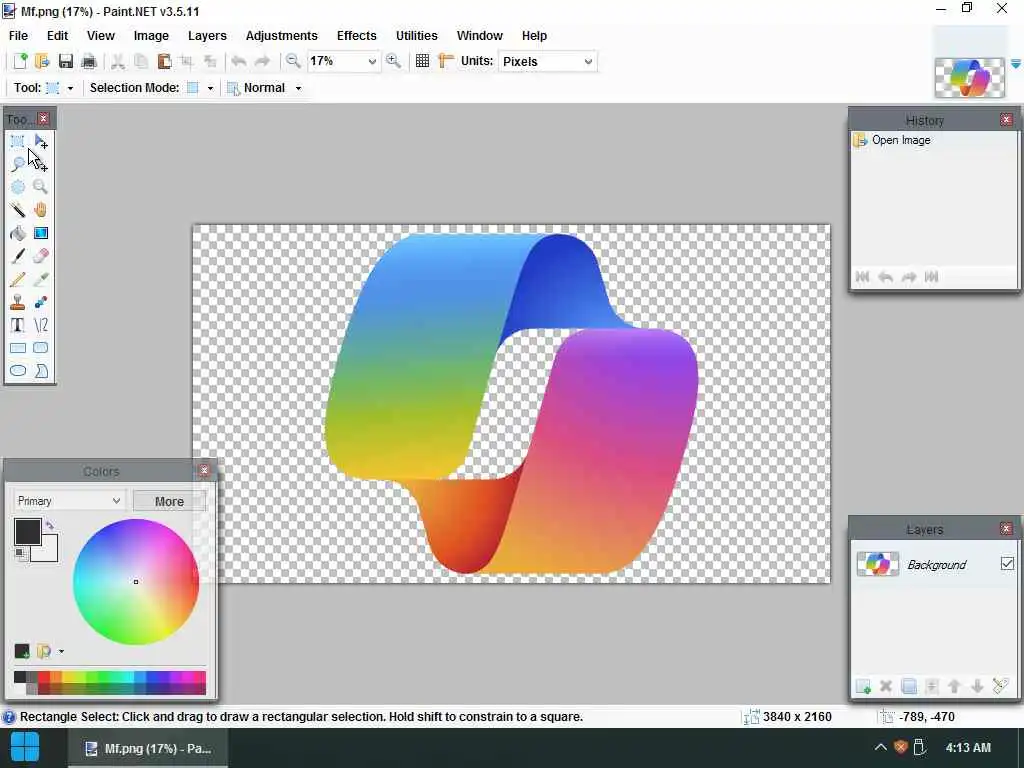Screen dimensions: 1024x768
Task: Select the Text tool
Action: pyautogui.click(x=18, y=325)
